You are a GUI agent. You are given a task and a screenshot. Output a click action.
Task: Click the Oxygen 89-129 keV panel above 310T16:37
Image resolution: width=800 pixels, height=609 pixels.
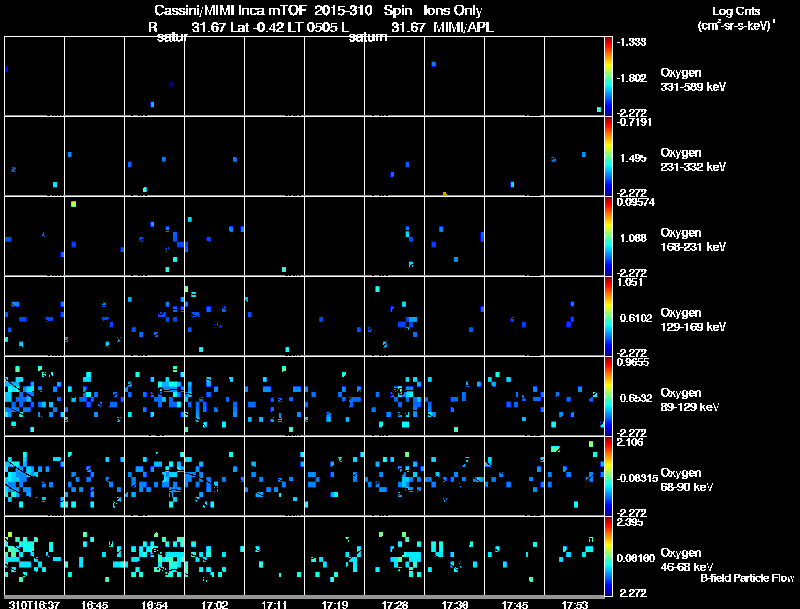[x=34, y=396]
